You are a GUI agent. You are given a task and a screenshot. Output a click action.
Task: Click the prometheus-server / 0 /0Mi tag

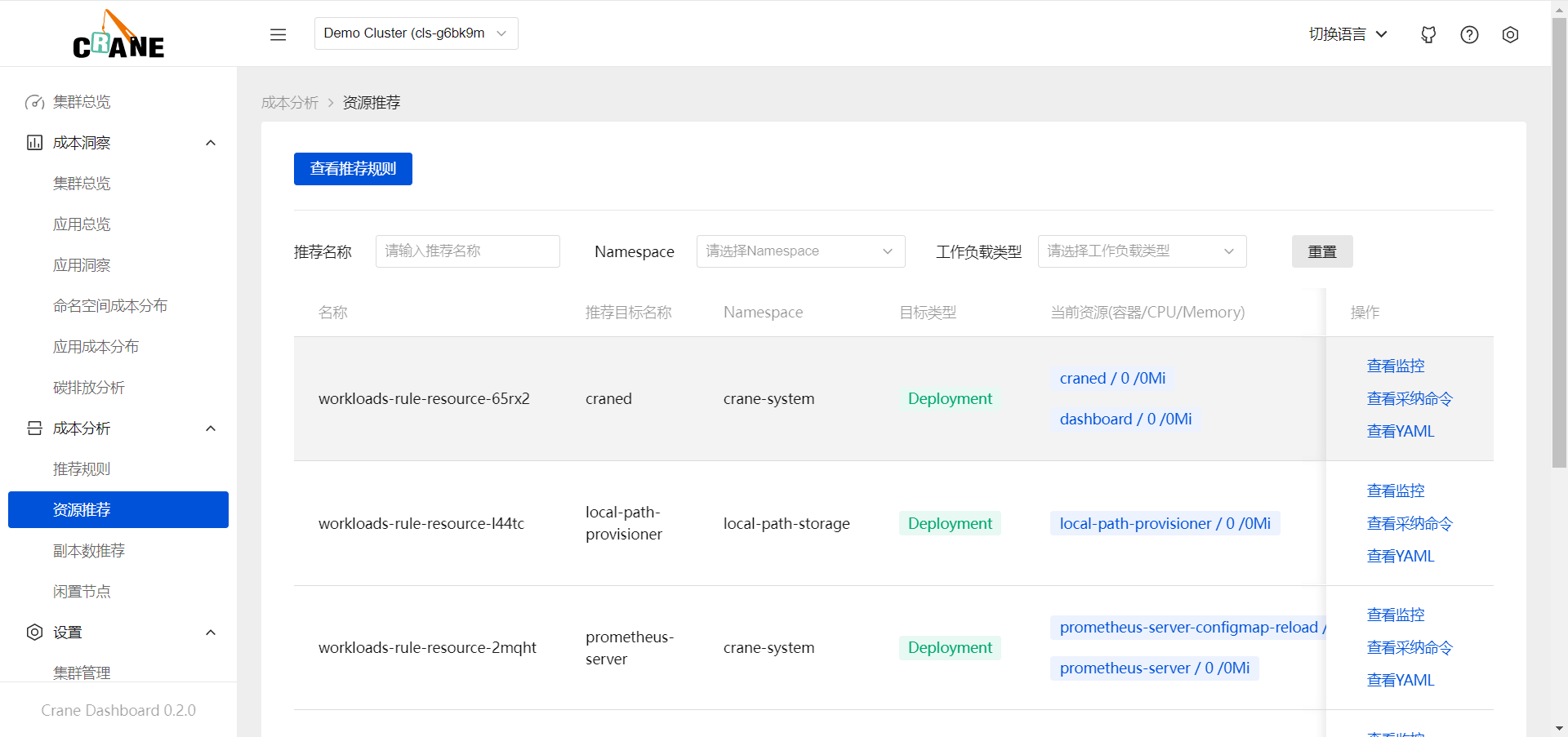point(1154,668)
